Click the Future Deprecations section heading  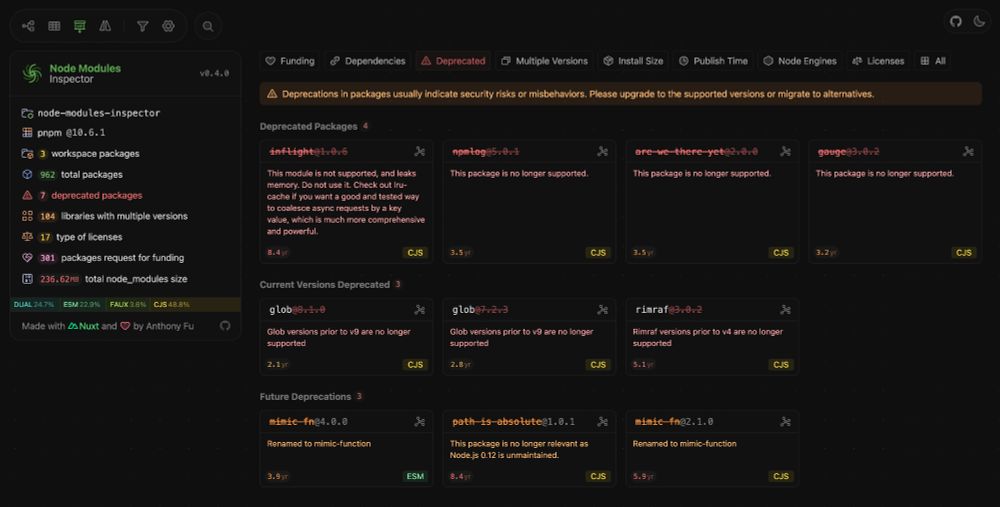(305, 397)
